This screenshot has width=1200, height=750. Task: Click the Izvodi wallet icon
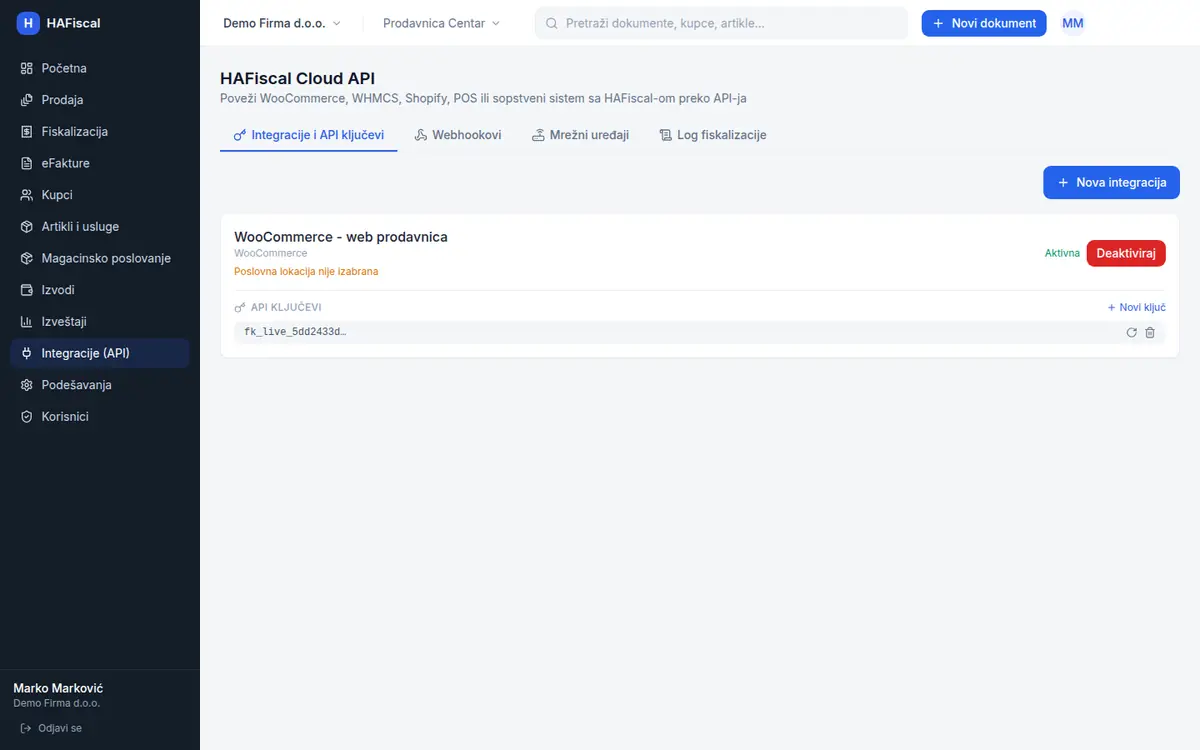click(x=27, y=290)
